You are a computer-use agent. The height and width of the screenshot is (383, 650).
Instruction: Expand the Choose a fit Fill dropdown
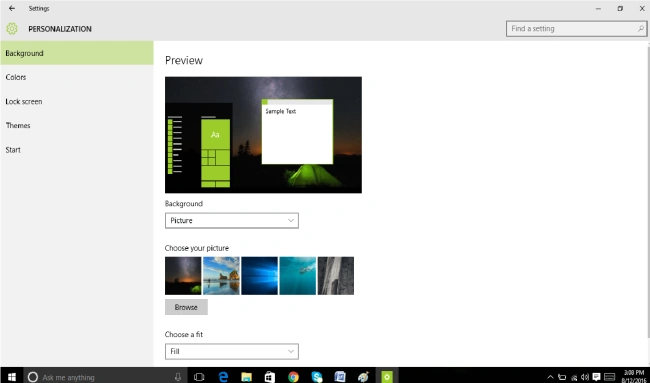[232, 351]
